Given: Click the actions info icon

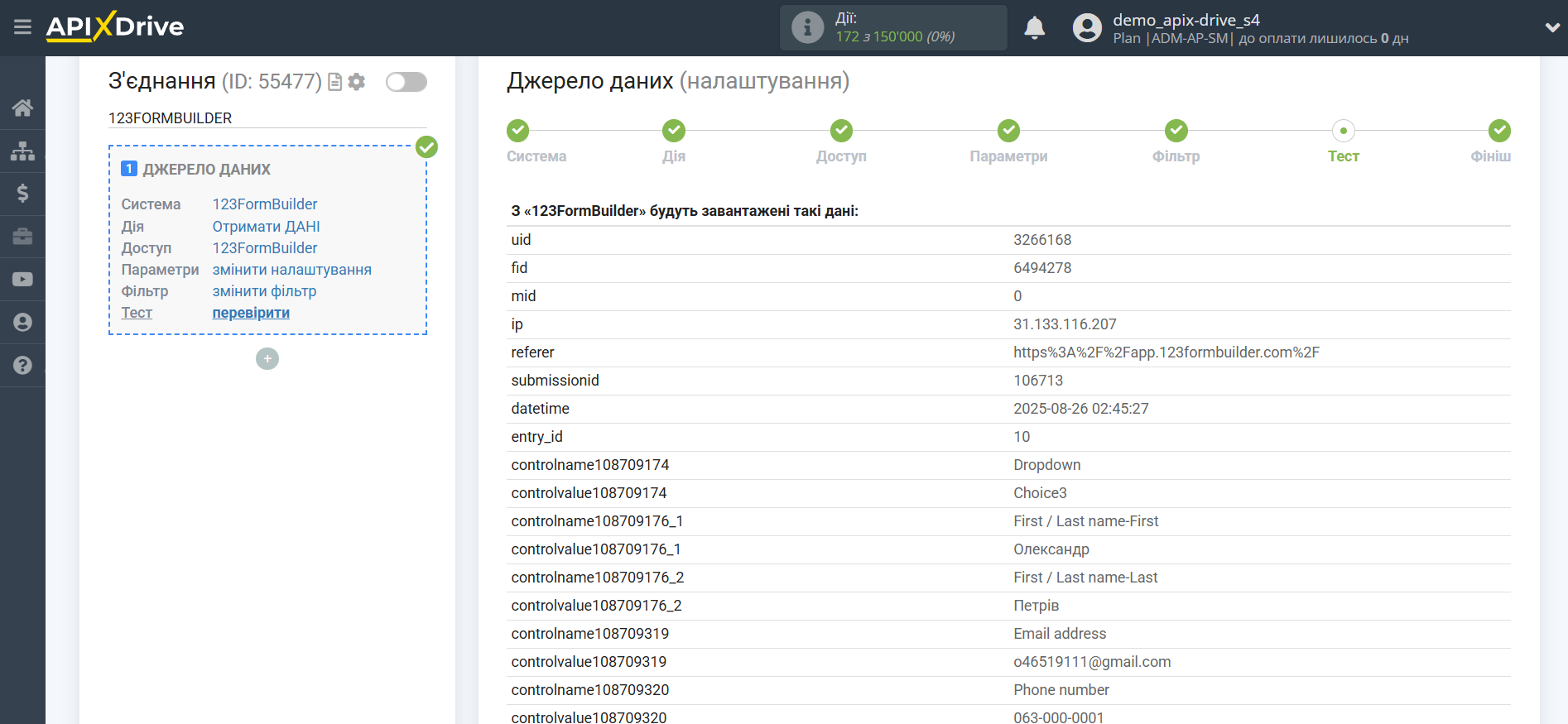Looking at the screenshot, I should tap(807, 28).
